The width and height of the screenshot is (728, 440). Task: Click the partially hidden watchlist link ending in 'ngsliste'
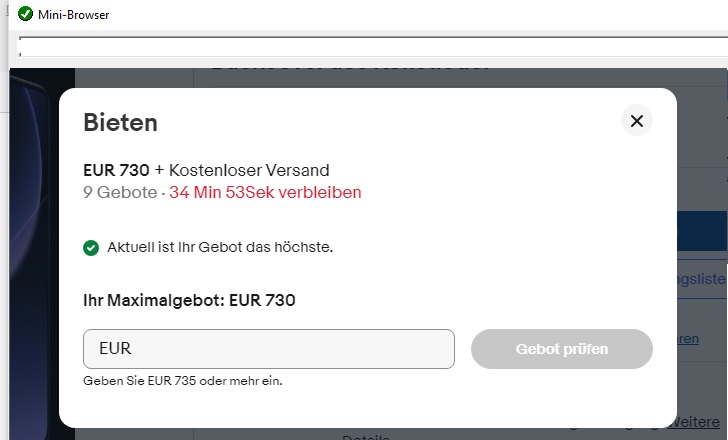click(x=701, y=279)
